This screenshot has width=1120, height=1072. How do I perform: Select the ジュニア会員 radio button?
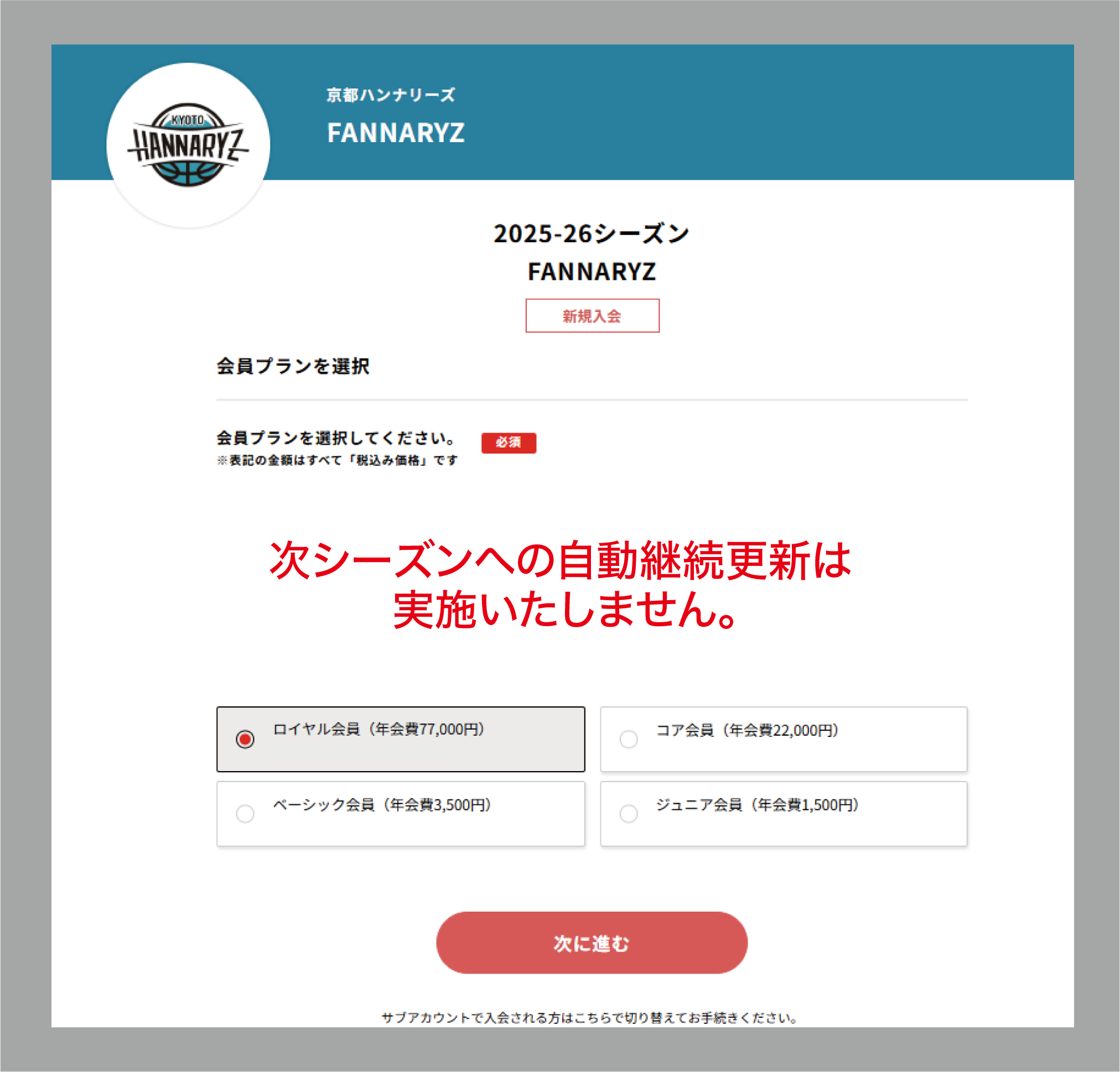[x=629, y=813]
